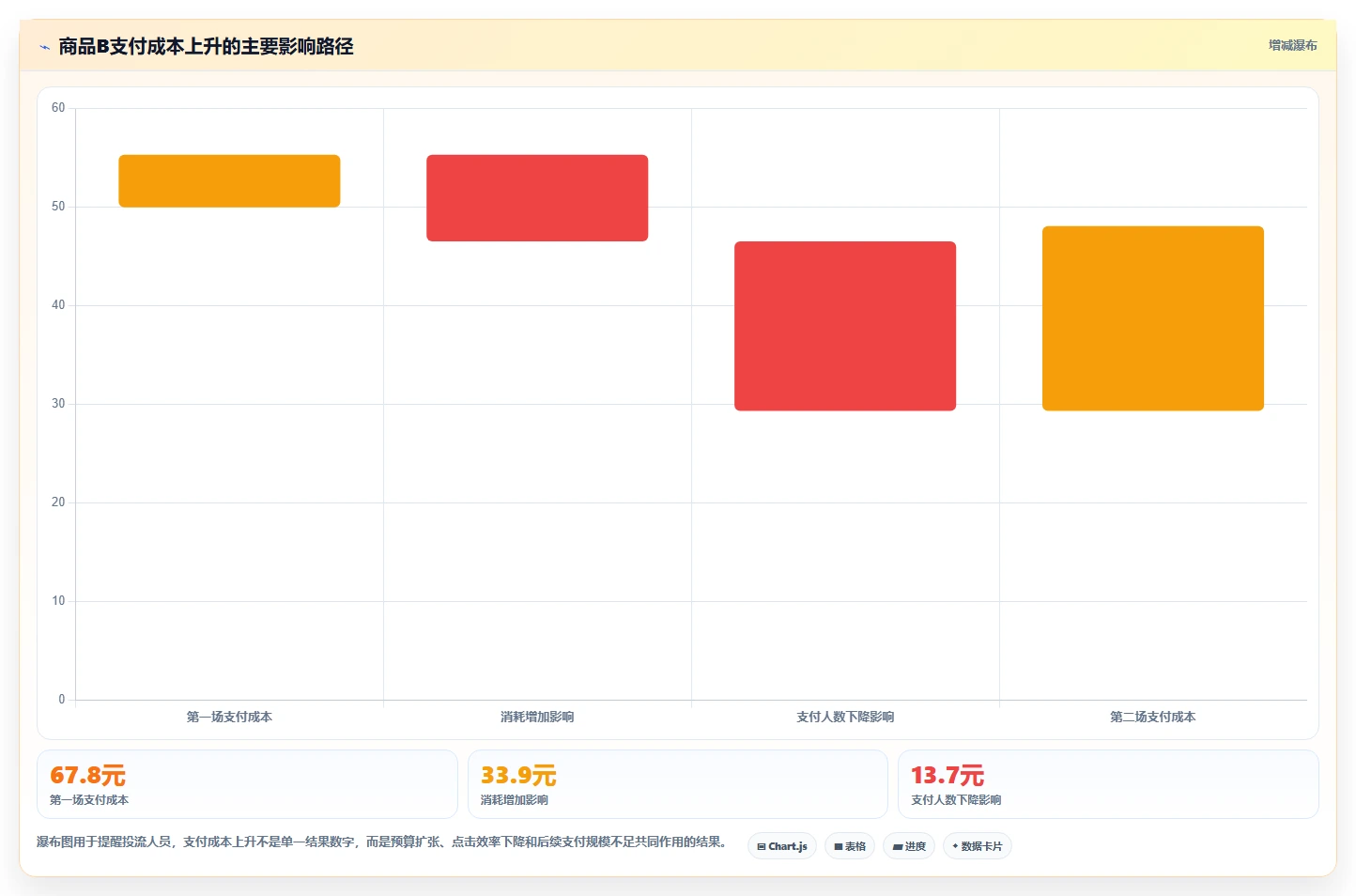Click the y-axis value 10
1356x896 pixels.
(x=58, y=601)
